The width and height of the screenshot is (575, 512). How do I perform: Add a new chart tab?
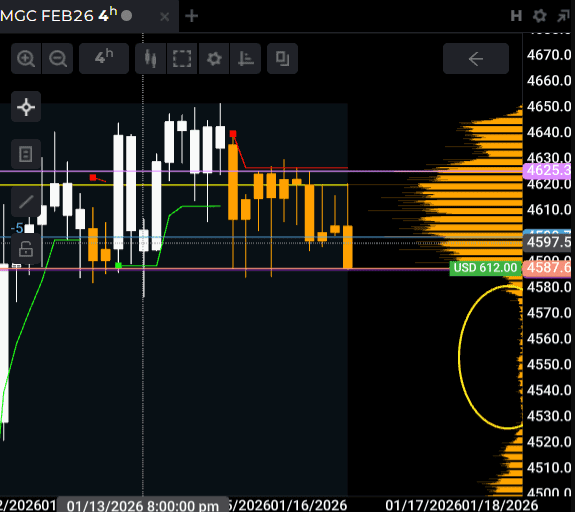click(191, 16)
